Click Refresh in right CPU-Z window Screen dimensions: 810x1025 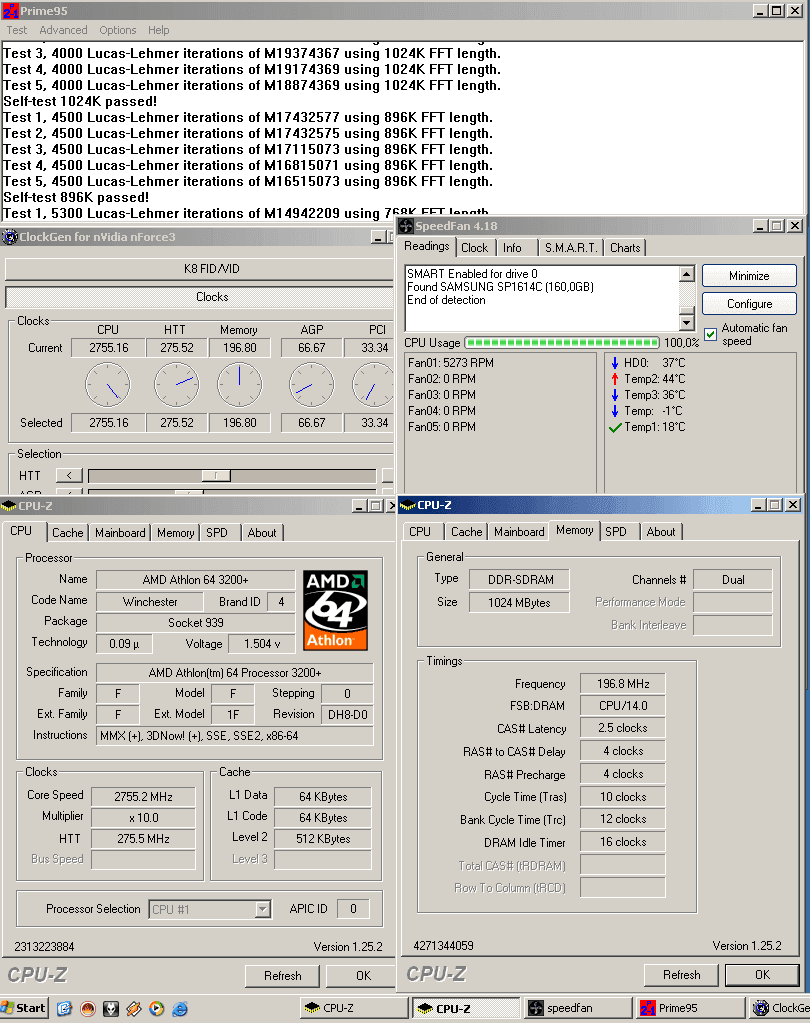pyautogui.click(x=681, y=975)
